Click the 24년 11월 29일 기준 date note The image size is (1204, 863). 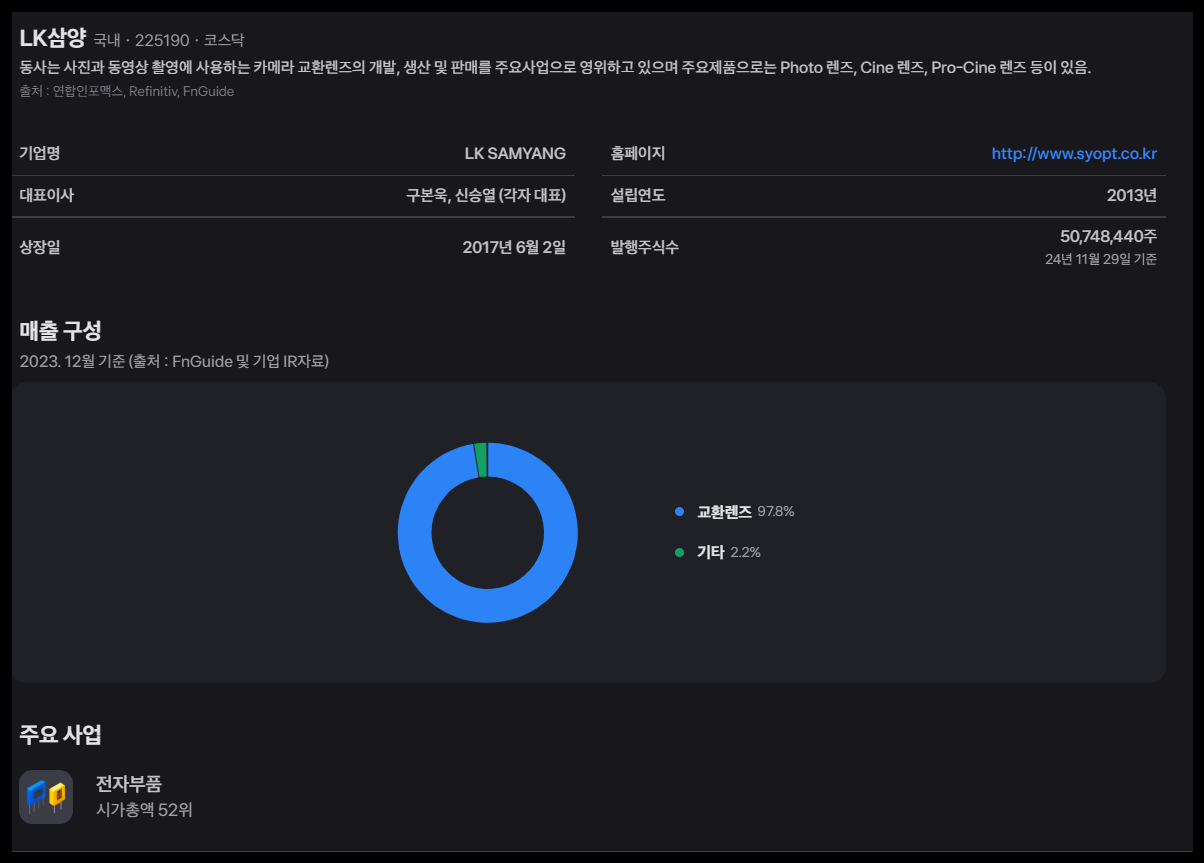click(x=1101, y=259)
